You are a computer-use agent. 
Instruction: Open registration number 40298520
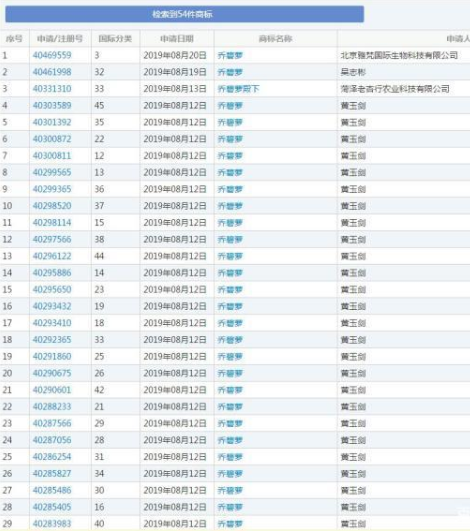tap(52, 206)
